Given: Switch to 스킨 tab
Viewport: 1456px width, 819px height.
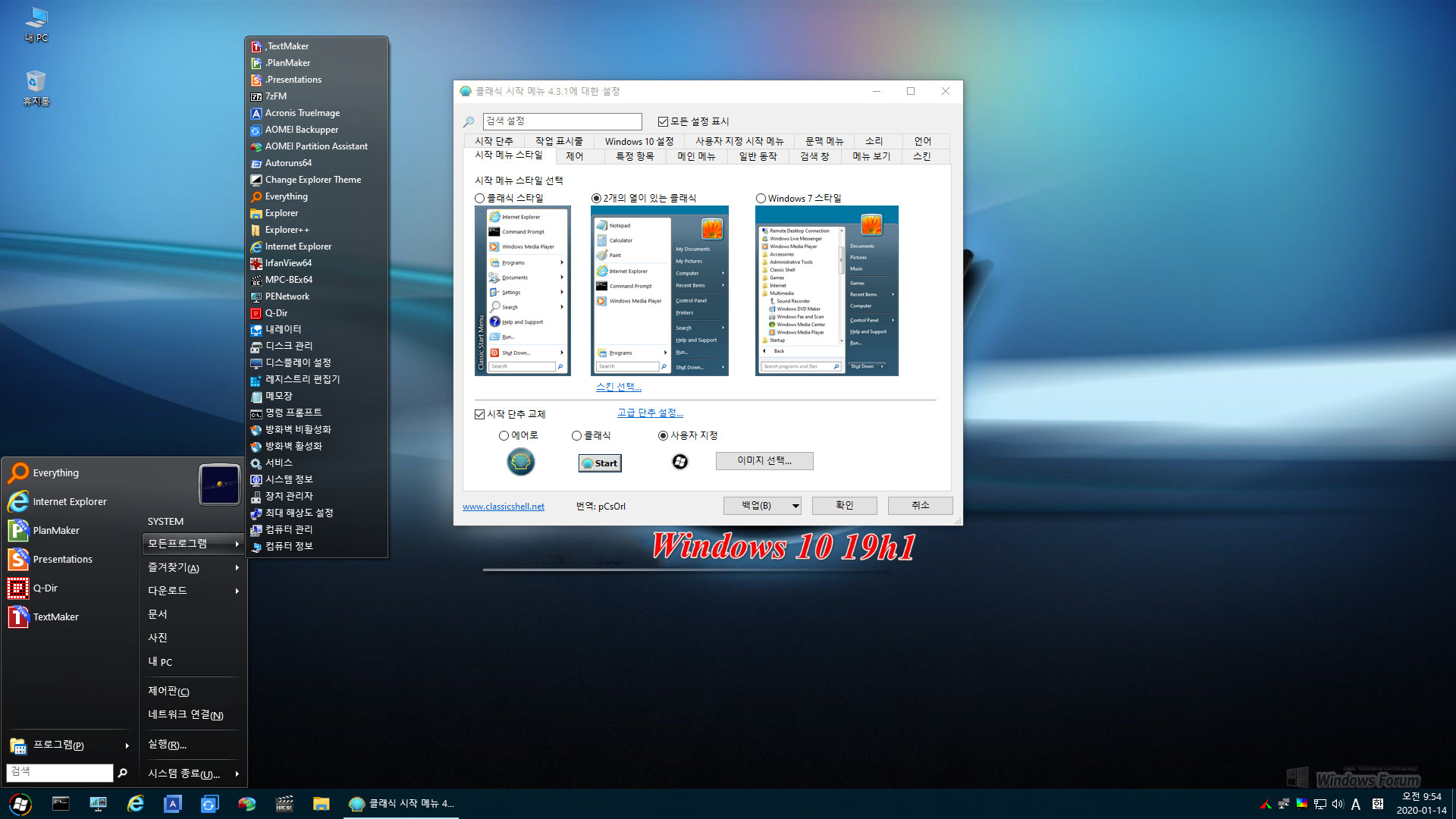Looking at the screenshot, I should (x=921, y=156).
